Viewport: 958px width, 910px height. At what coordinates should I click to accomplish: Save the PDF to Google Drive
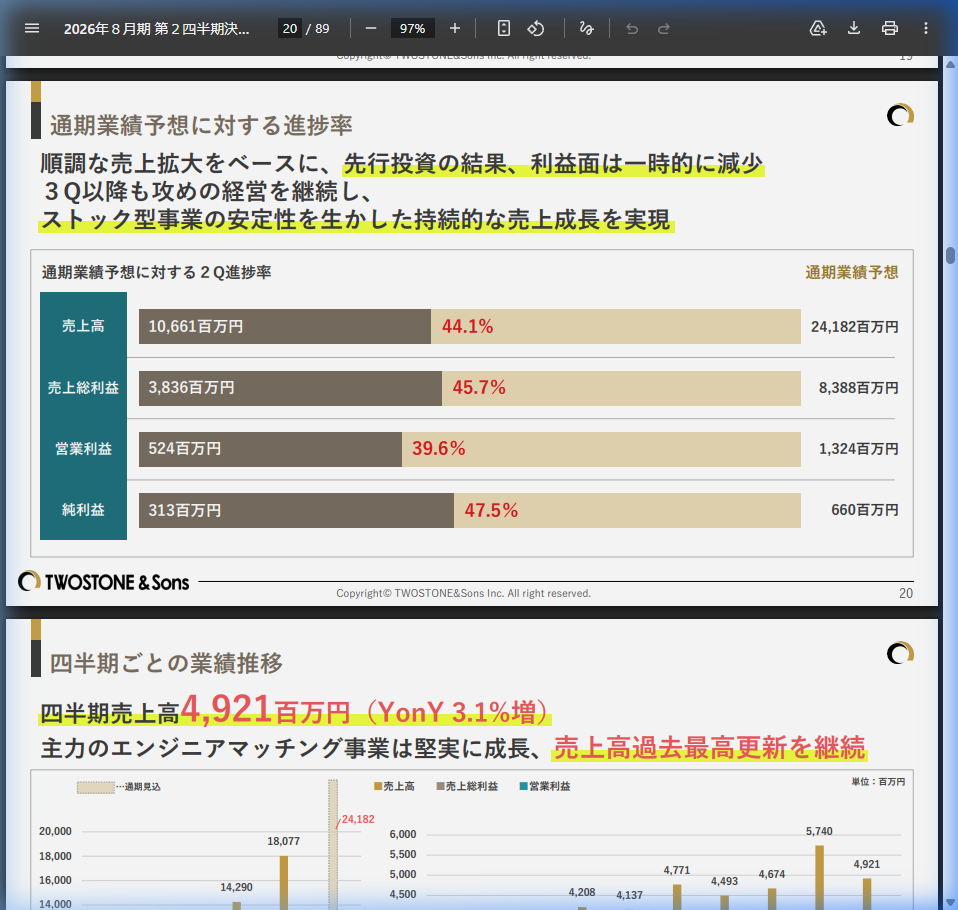(818, 28)
